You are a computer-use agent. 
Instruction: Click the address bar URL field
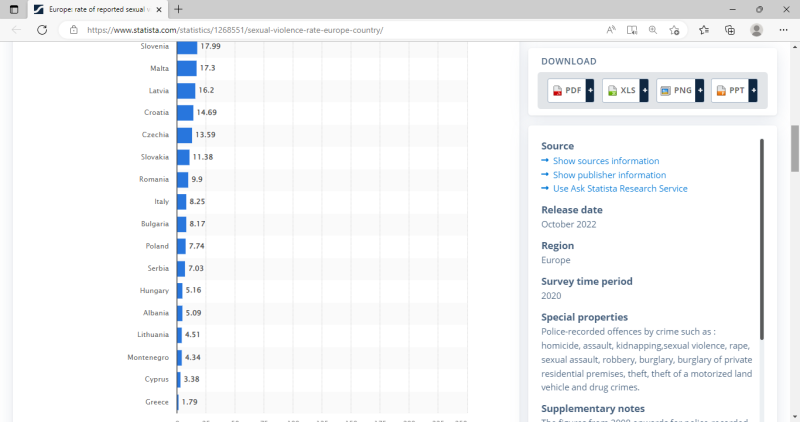click(x=300, y=30)
